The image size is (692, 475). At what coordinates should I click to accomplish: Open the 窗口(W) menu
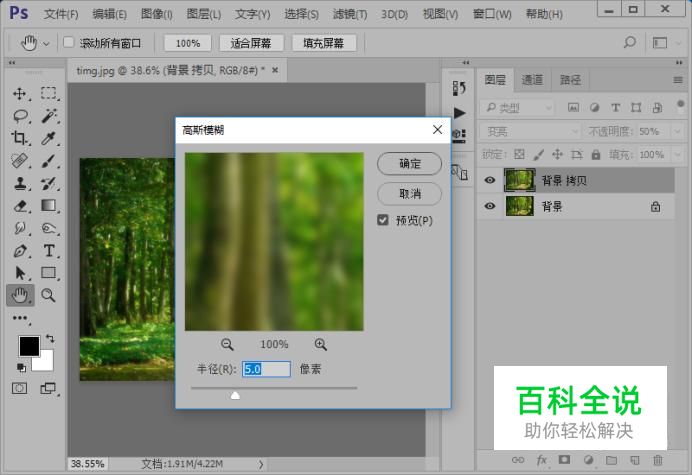(492, 14)
